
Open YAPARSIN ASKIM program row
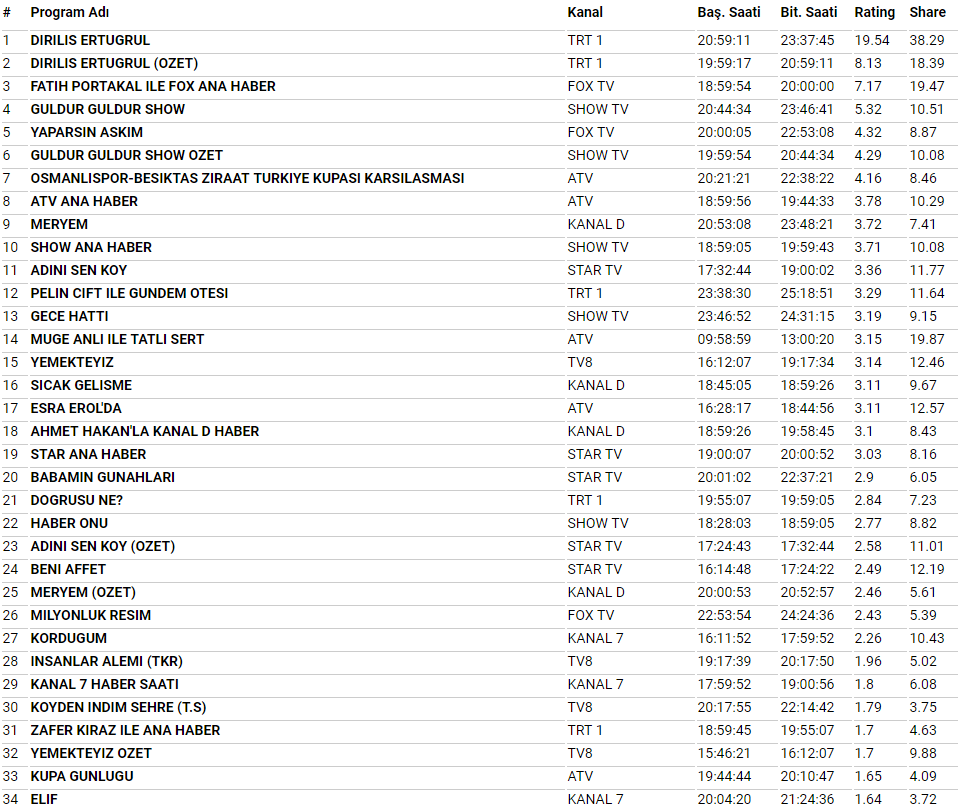tap(87, 132)
